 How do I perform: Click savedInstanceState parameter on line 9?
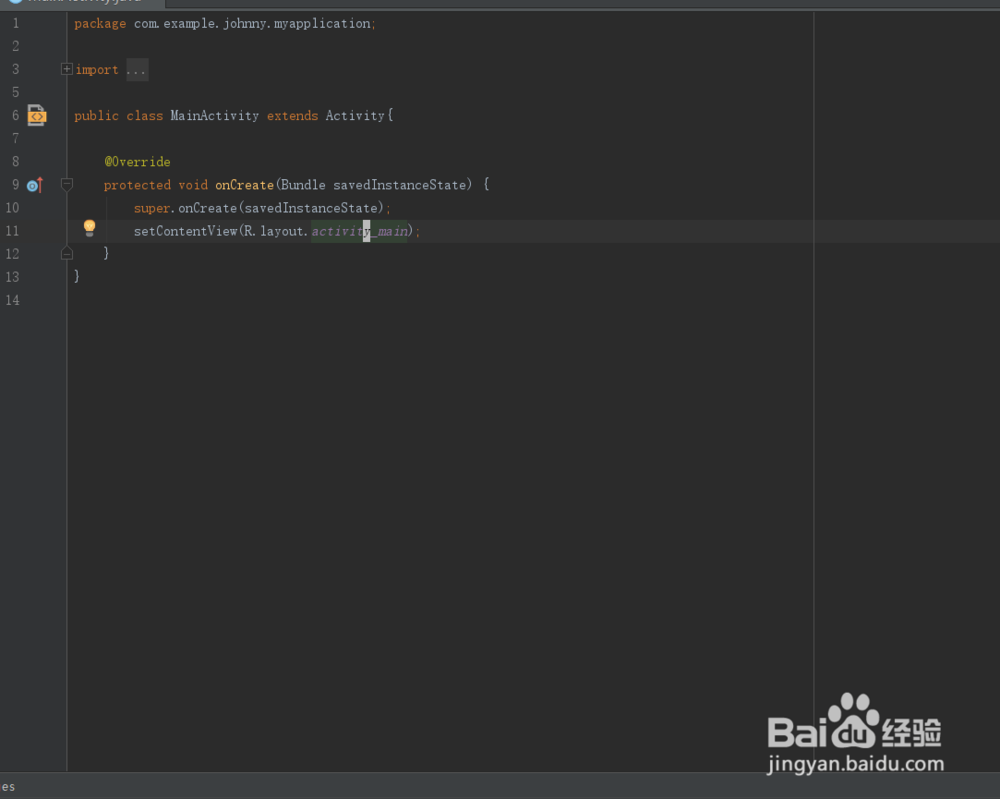tap(400, 185)
